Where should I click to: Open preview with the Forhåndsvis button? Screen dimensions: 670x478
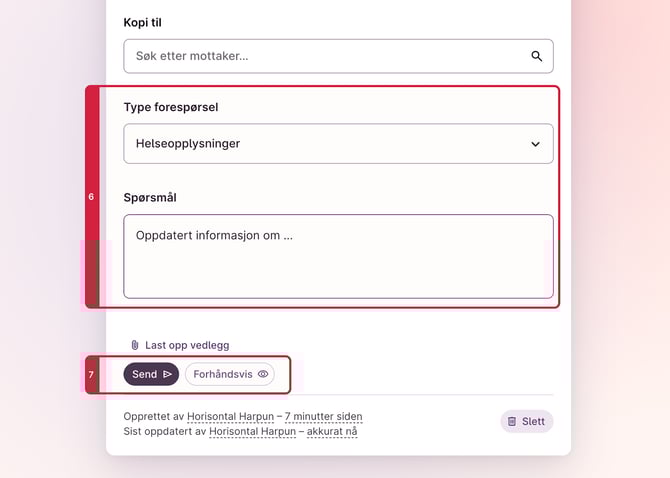point(230,374)
